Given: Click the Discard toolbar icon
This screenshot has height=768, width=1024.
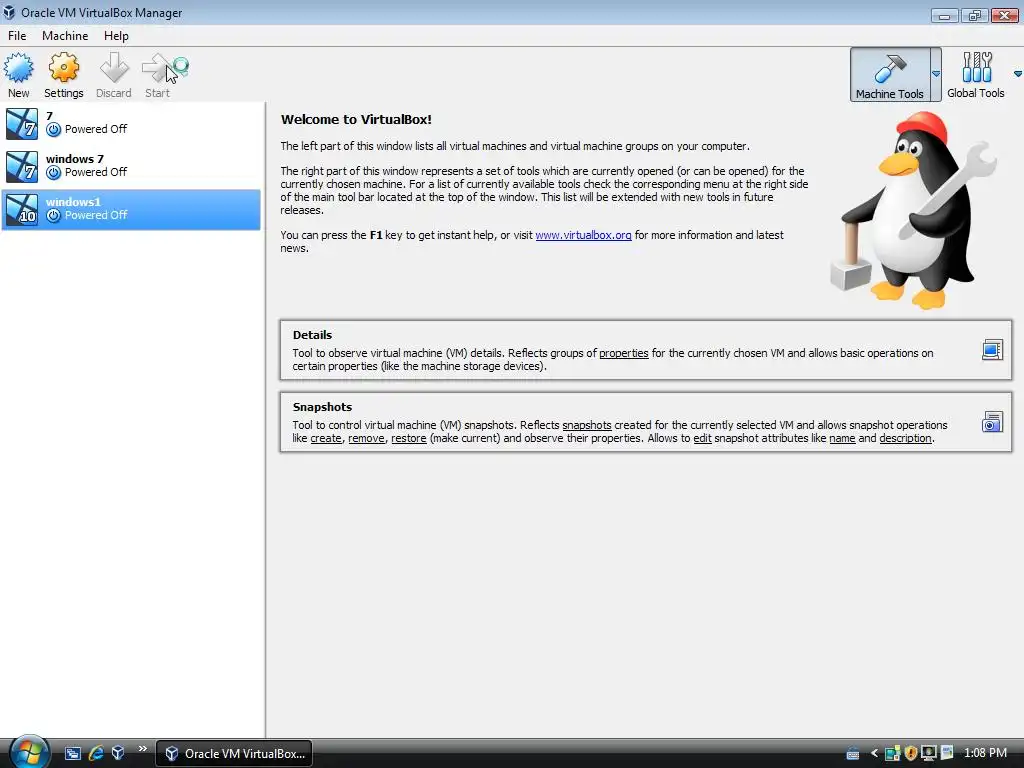Looking at the screenshot, I should (x=114, y=74).
